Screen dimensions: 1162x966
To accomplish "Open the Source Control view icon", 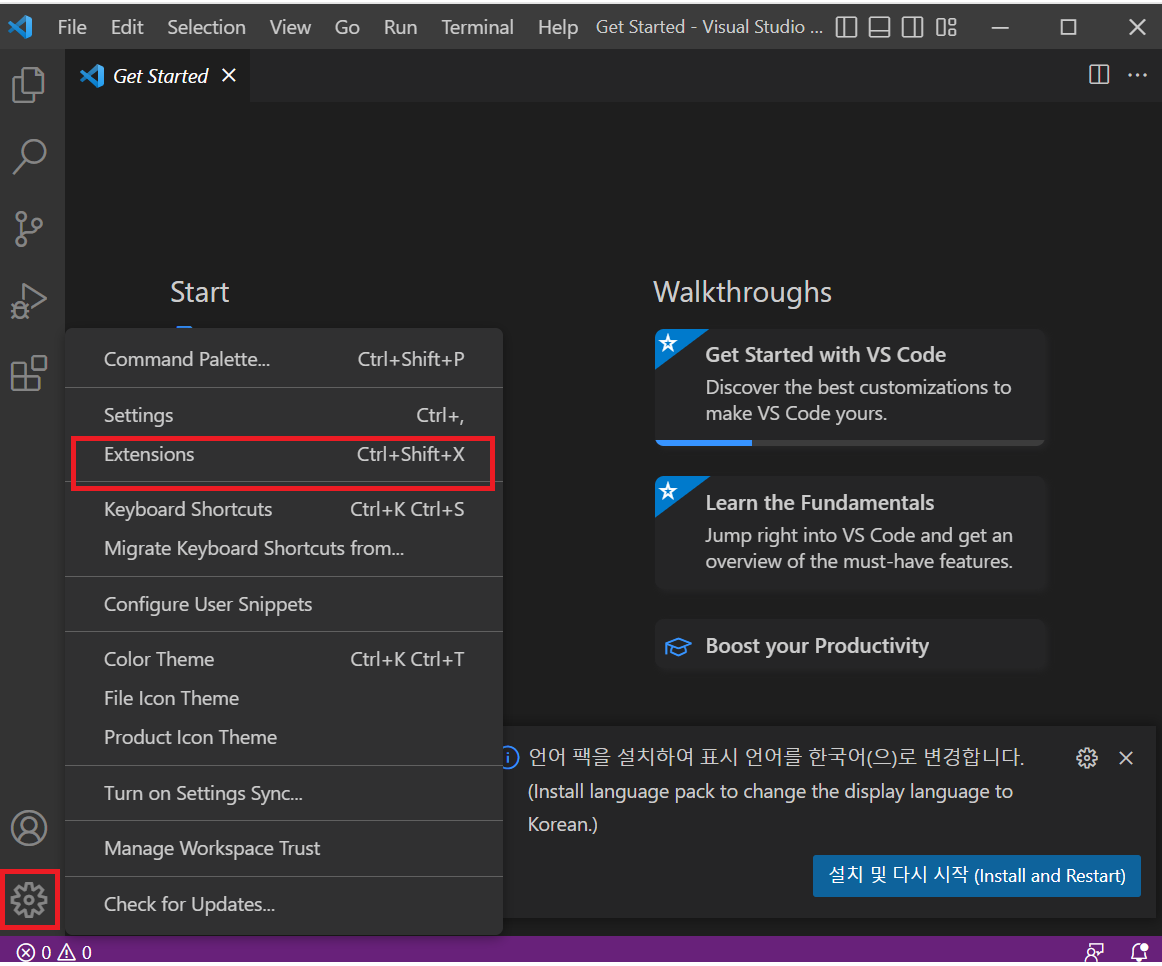I will coord(29,229).
